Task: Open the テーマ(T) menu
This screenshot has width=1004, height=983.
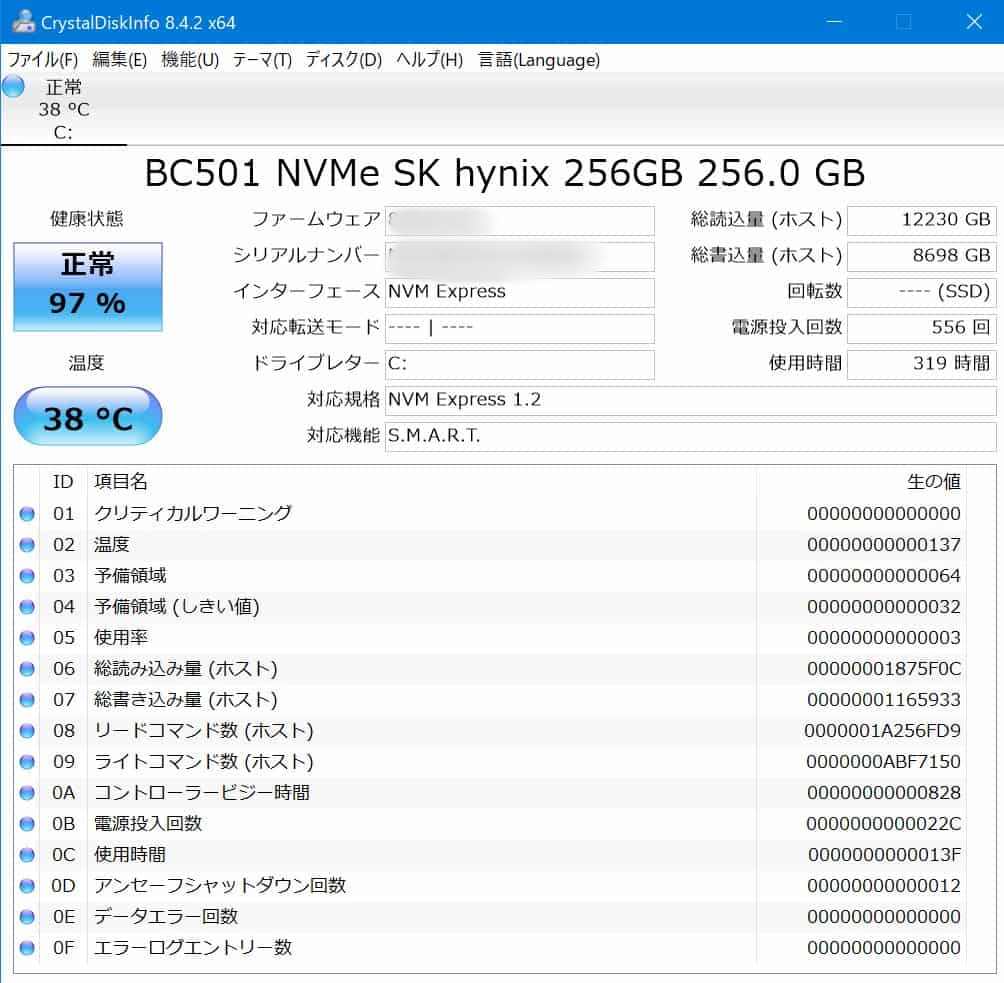Action: (262, 60)
